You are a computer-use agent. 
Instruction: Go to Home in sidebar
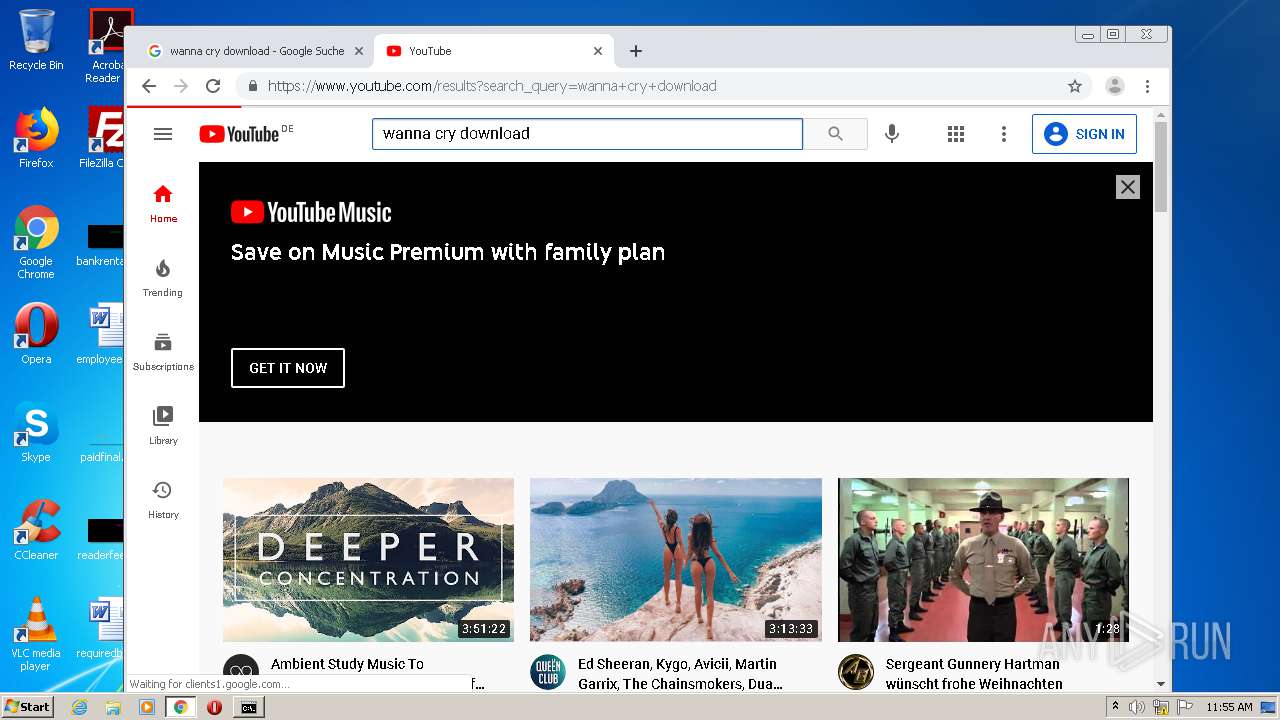163,203
